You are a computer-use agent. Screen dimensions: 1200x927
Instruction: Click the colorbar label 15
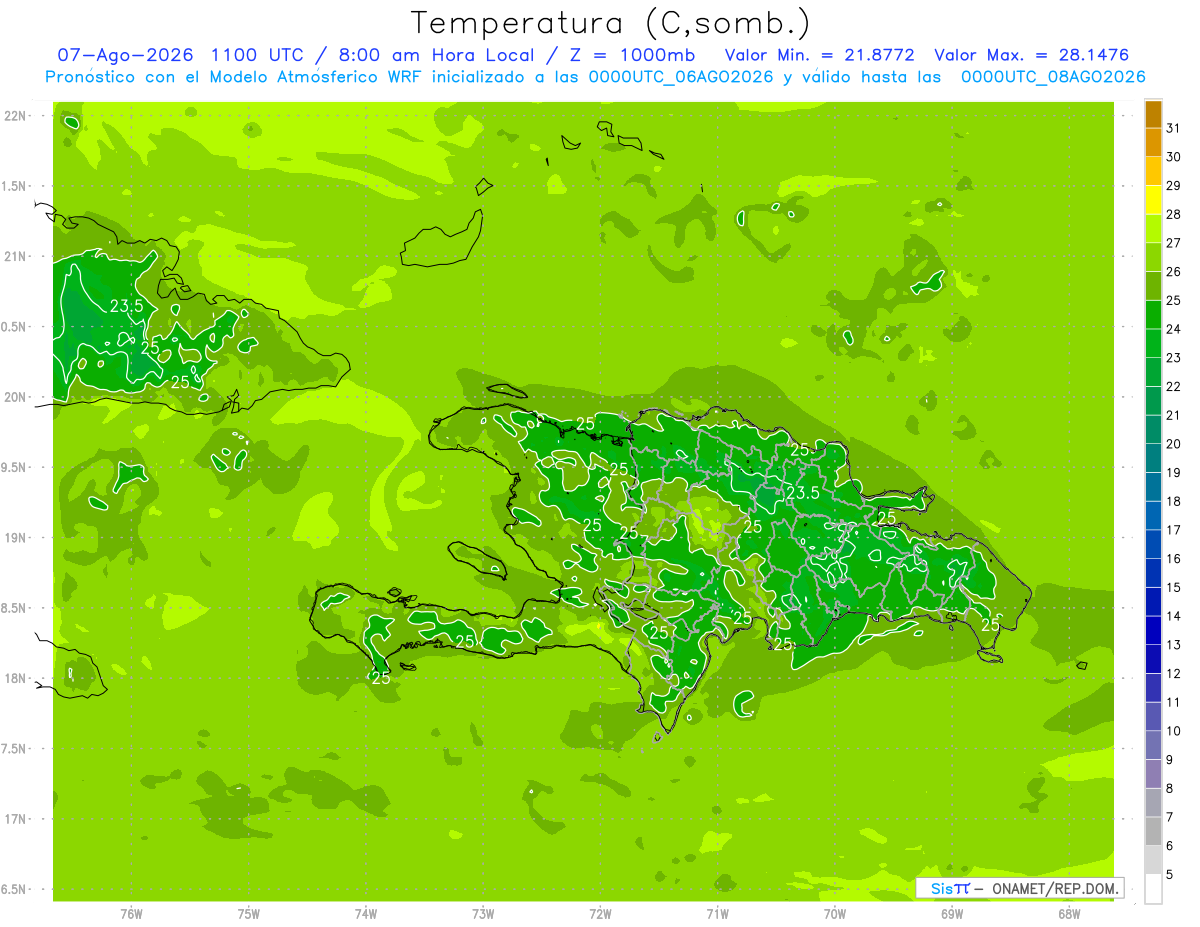click(1173, 587)
